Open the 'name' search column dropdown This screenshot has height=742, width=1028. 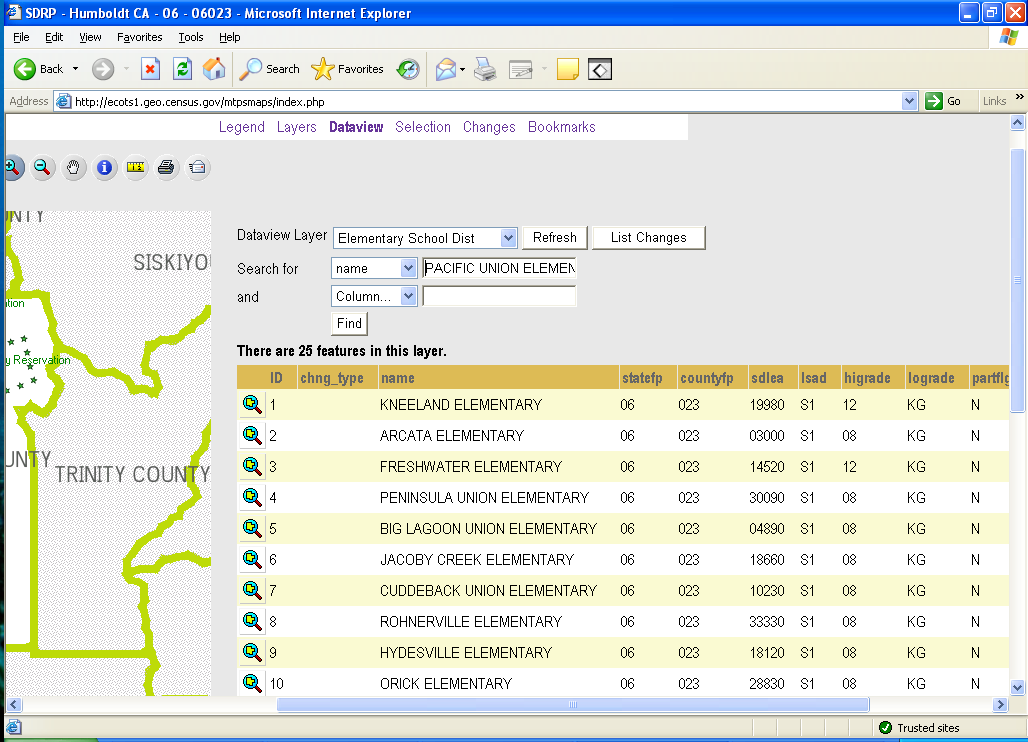pyautogui.click(x=408, y=268)
